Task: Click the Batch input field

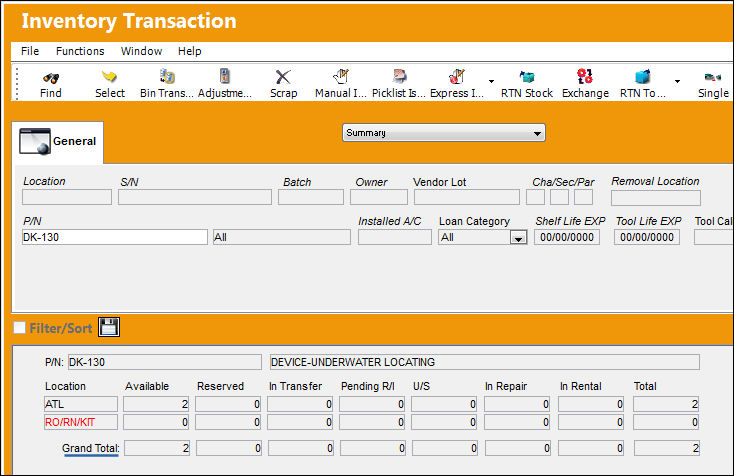Action: click(x=311, y=197)
